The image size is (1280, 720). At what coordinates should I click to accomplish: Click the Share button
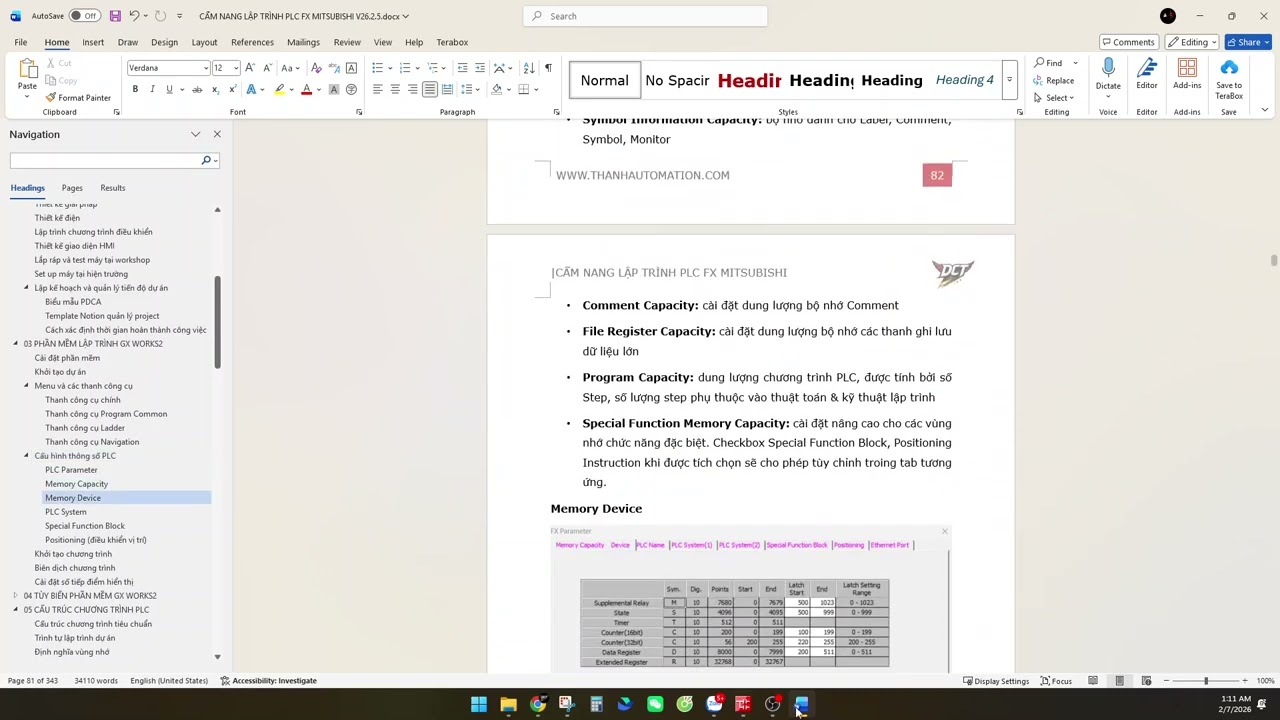coord(1248,42)
